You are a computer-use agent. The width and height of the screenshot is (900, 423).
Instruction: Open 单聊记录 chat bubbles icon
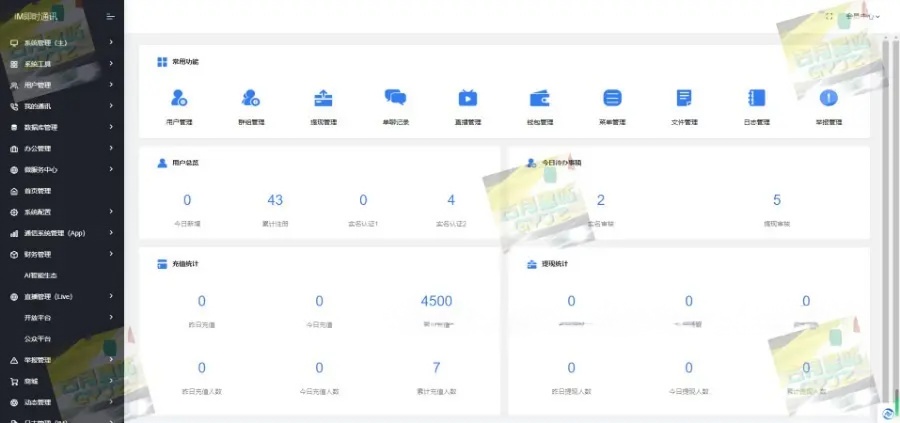pos(395,98)
